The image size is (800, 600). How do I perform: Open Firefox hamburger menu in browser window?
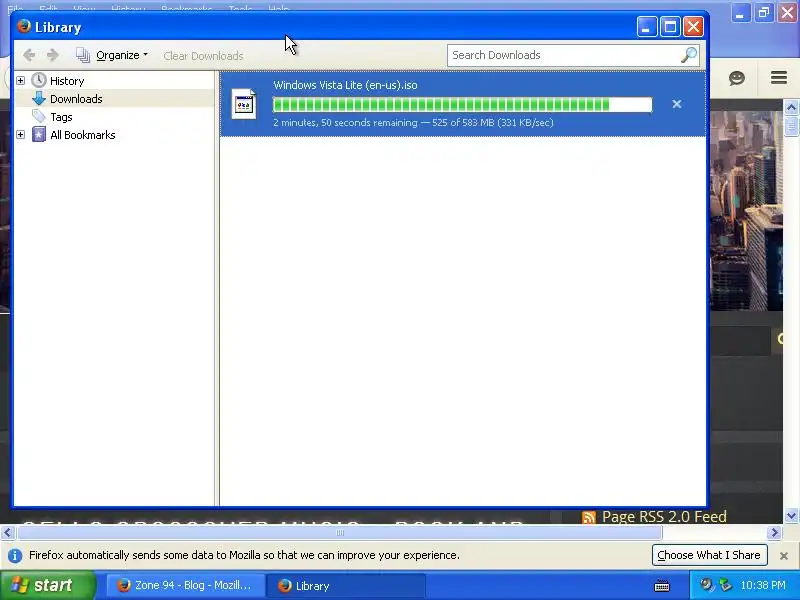(779, 78)
